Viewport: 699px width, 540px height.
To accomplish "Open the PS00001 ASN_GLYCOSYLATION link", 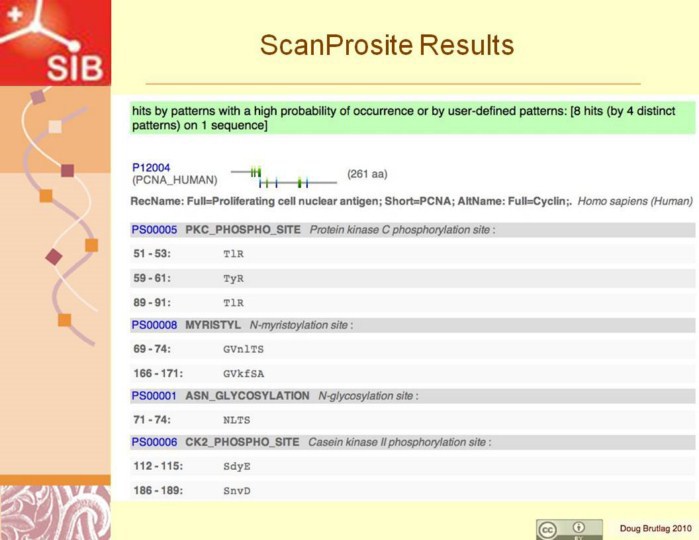I will pos(154,396).
